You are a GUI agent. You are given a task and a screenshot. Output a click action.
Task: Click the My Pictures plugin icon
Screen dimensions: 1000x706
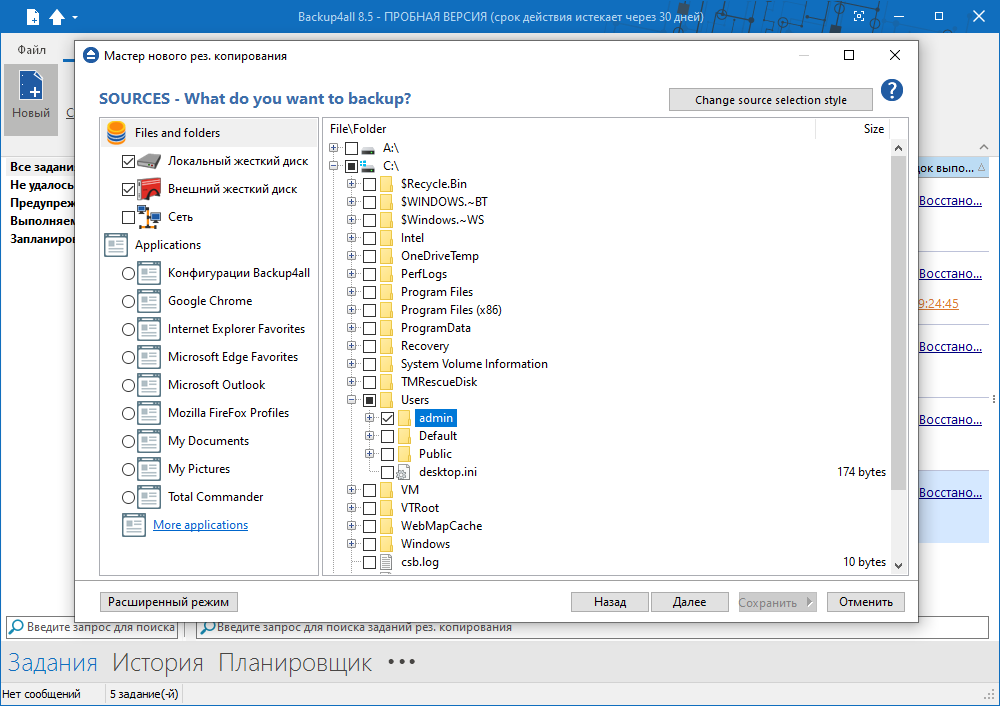(149, 469)
